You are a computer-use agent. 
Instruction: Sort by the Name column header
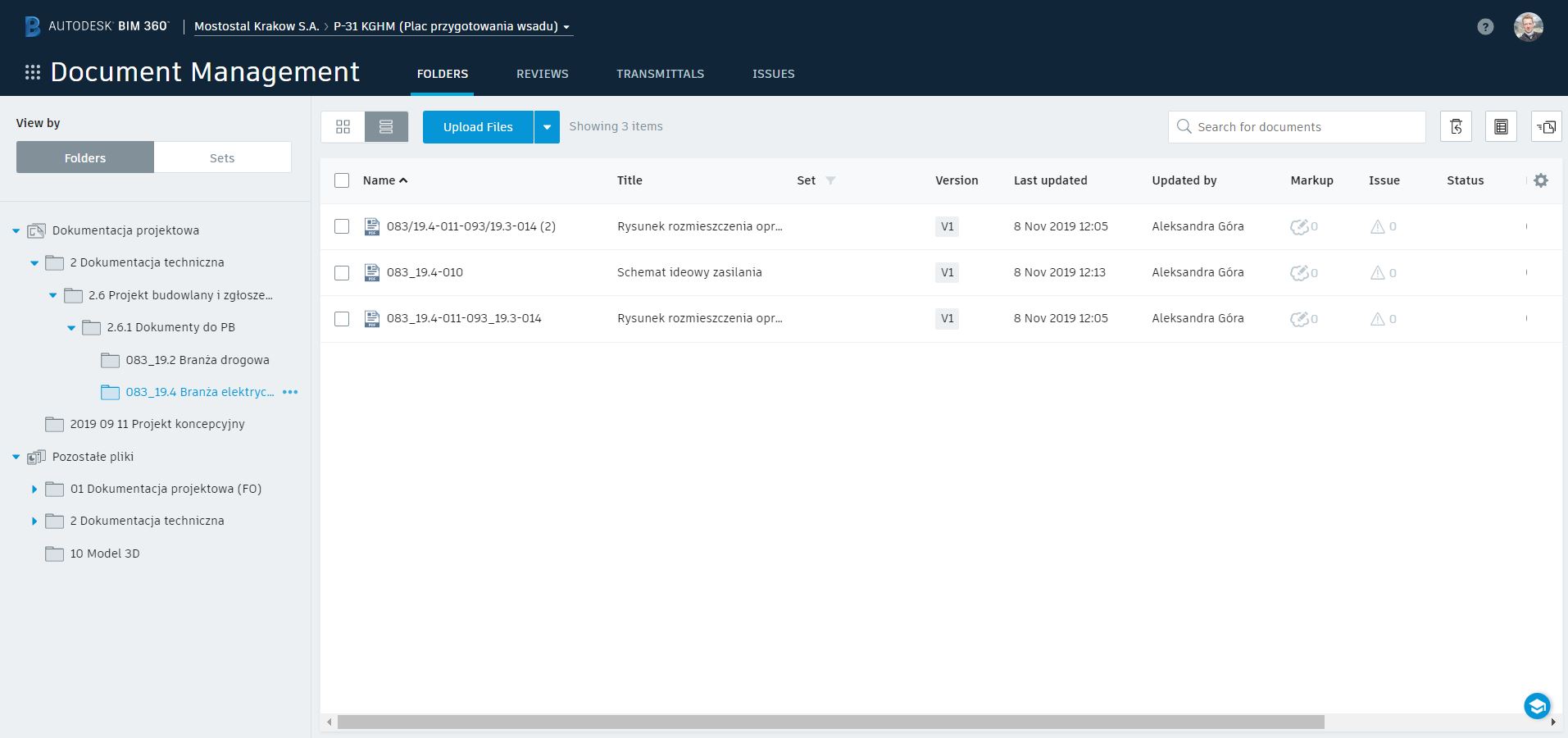(385, 180)
